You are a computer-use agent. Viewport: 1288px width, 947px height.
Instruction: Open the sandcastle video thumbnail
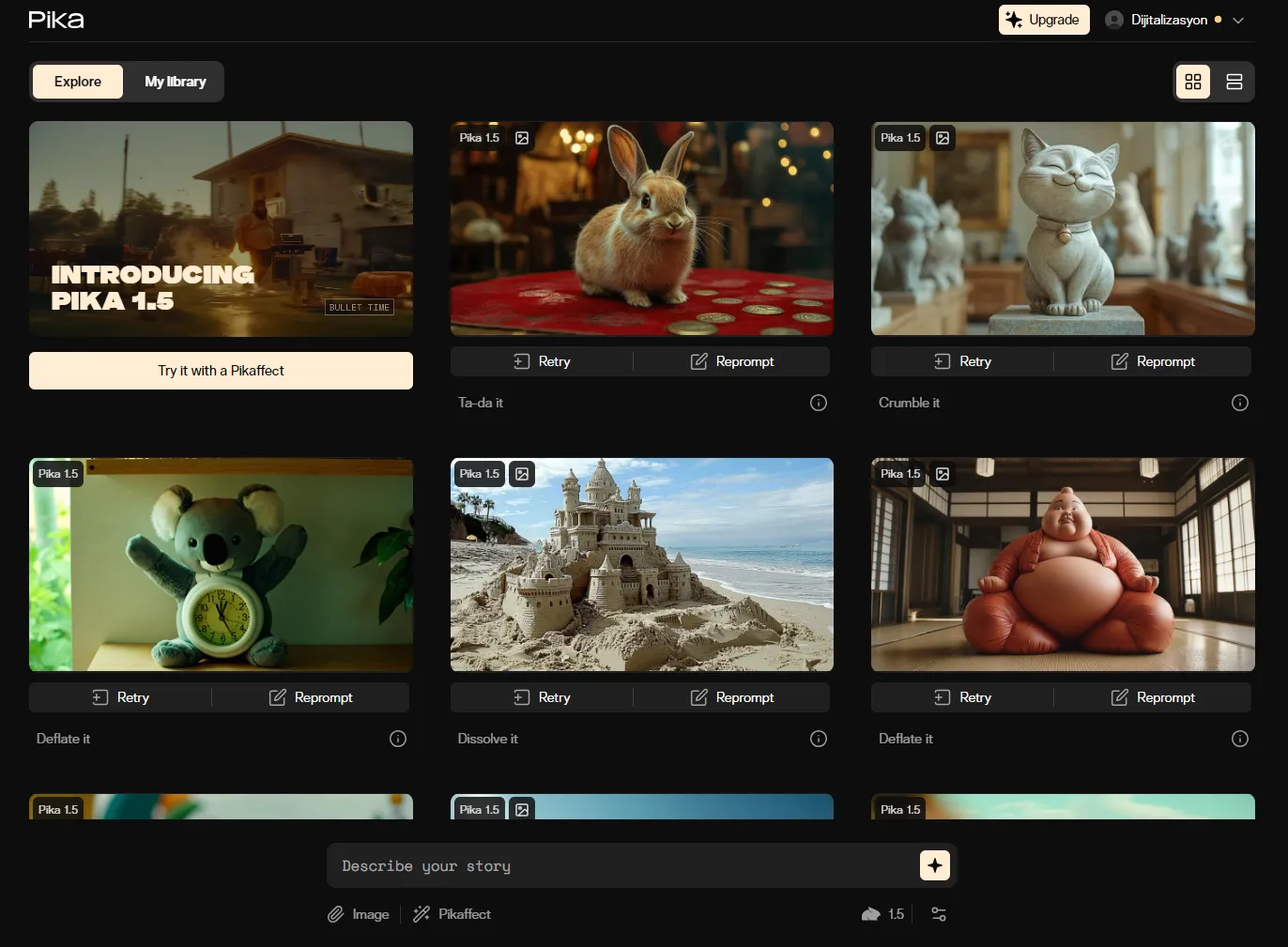point(642,565)
